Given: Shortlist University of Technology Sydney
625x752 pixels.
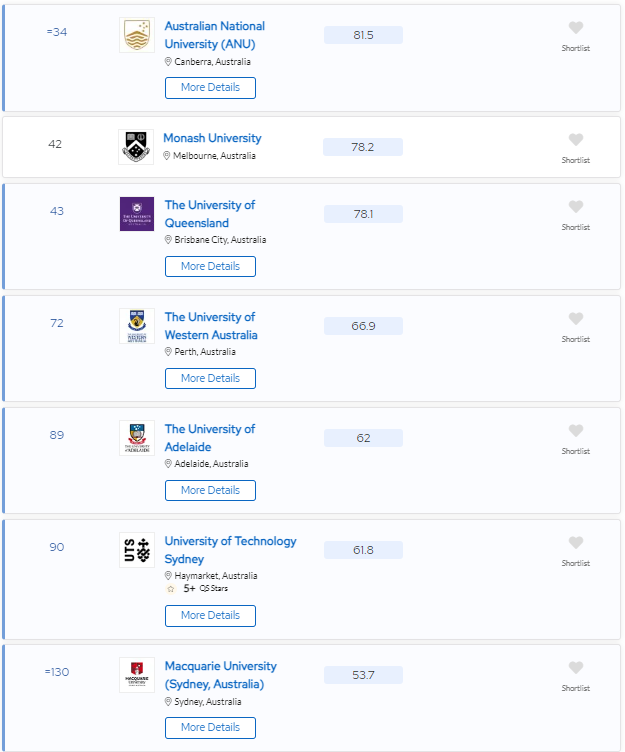Looking at the screenshot, I should 576,542.
